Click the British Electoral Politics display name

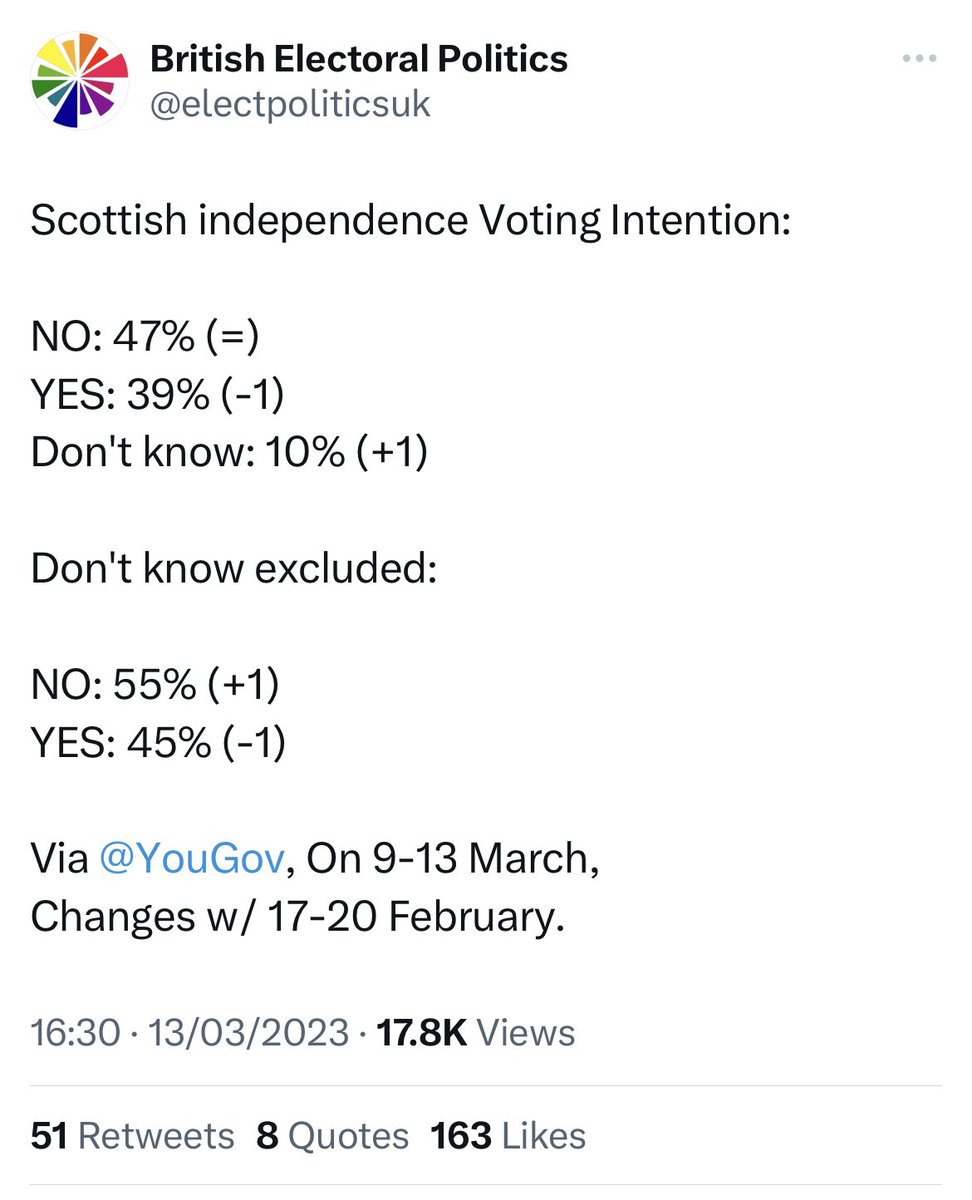coord(358,60)
